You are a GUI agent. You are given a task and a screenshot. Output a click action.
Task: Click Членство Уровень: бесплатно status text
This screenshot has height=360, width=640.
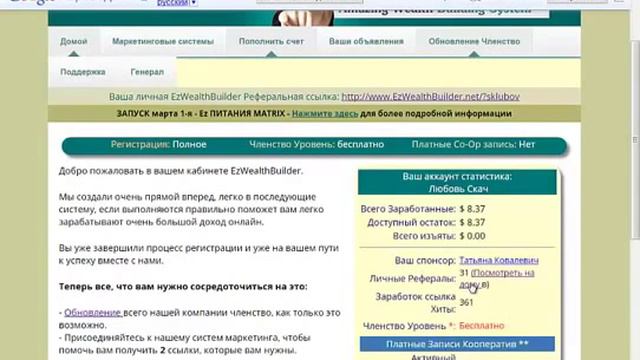pos(316,144)
